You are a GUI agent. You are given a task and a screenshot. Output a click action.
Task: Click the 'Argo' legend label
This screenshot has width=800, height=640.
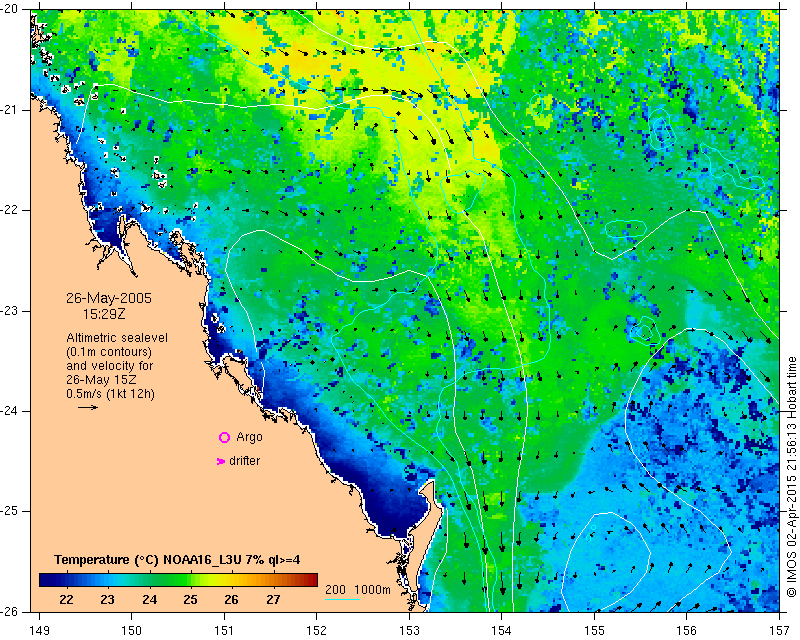click(x=249, y=437)
